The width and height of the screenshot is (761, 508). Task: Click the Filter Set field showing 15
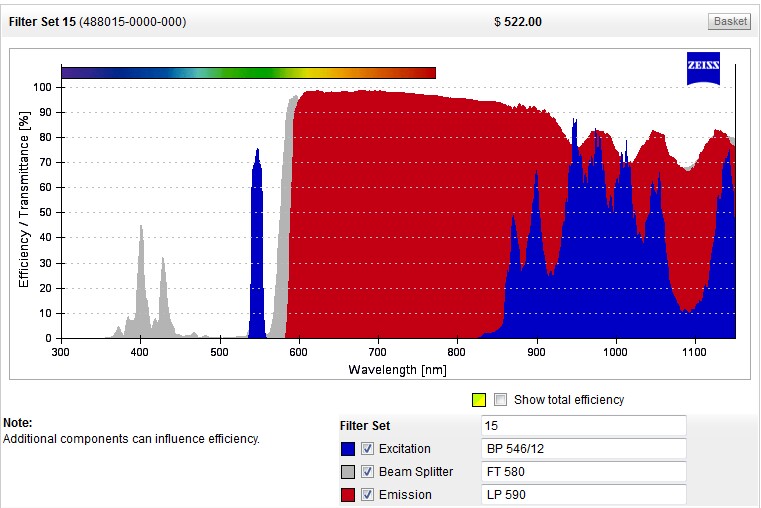coord(583,426)
